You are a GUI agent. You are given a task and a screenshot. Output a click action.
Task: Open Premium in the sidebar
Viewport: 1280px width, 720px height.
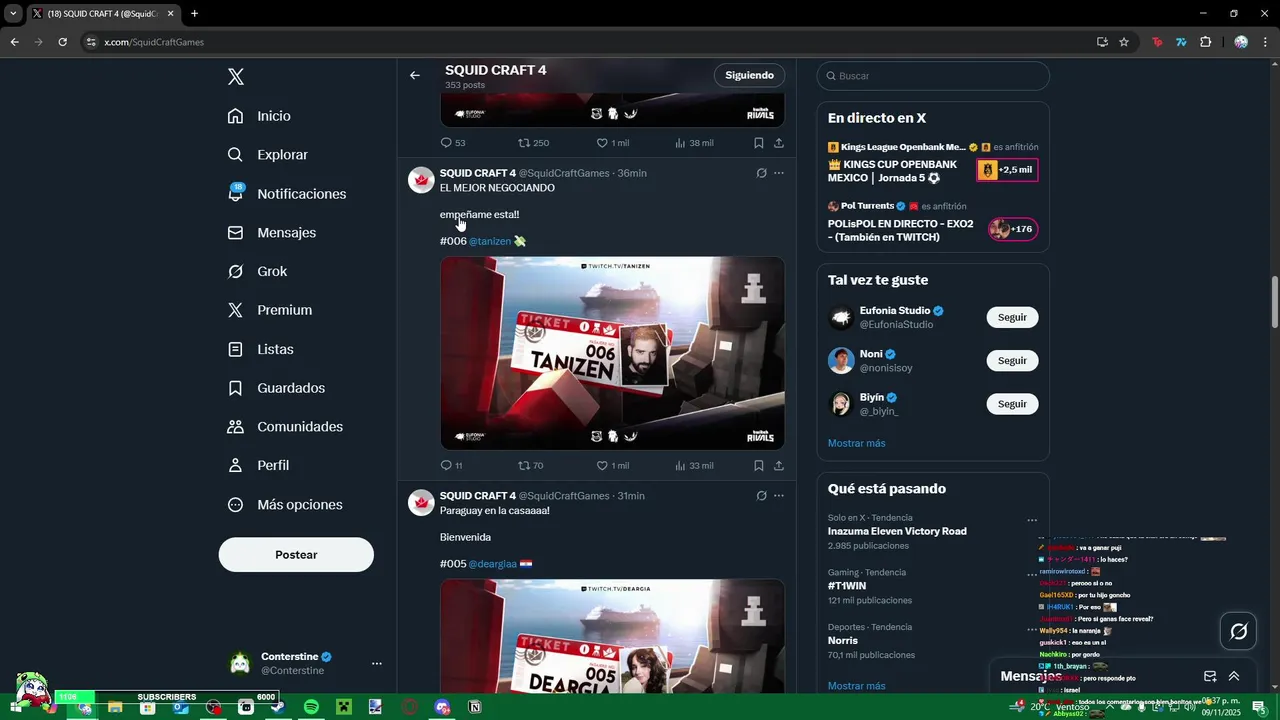click(x=269, y=310)
